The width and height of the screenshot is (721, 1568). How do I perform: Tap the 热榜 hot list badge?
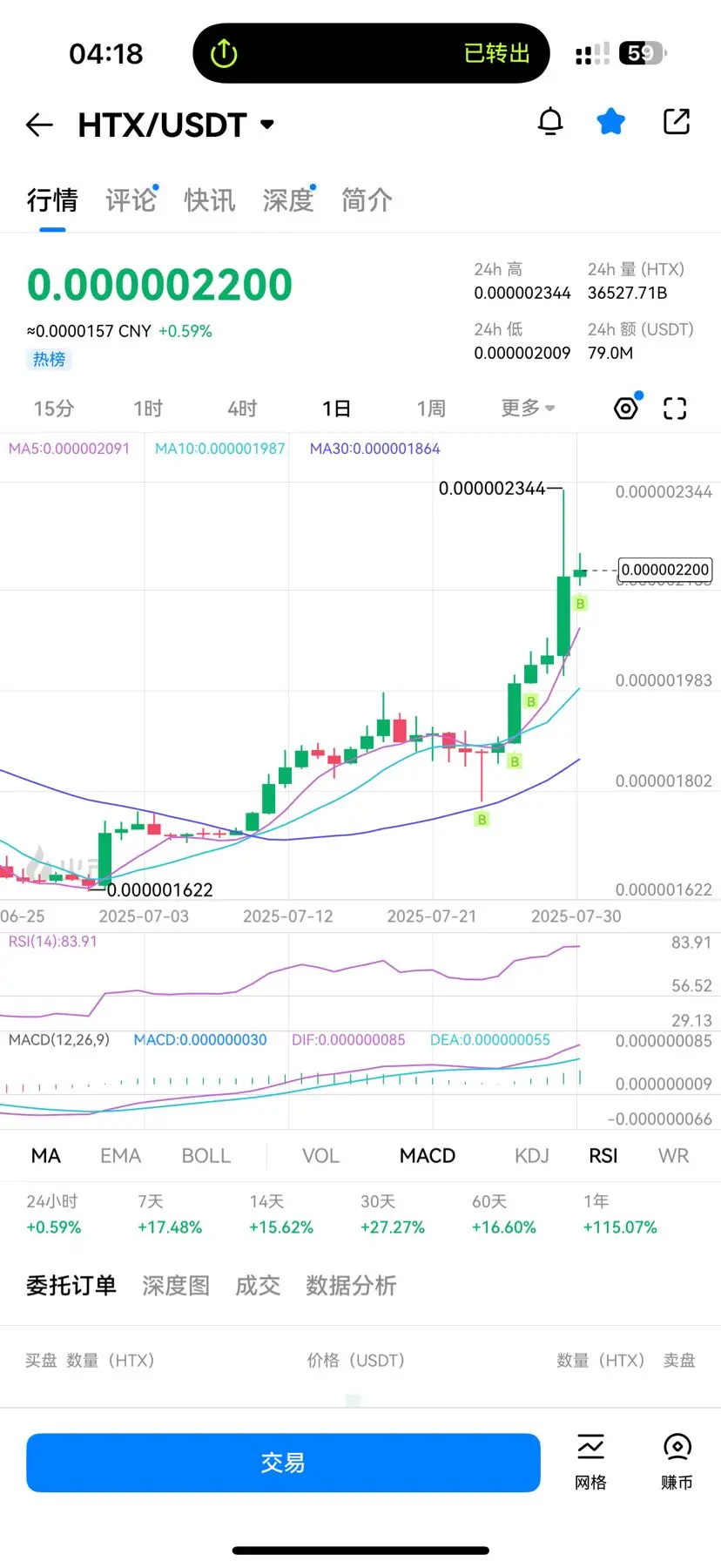pos(49,359)
